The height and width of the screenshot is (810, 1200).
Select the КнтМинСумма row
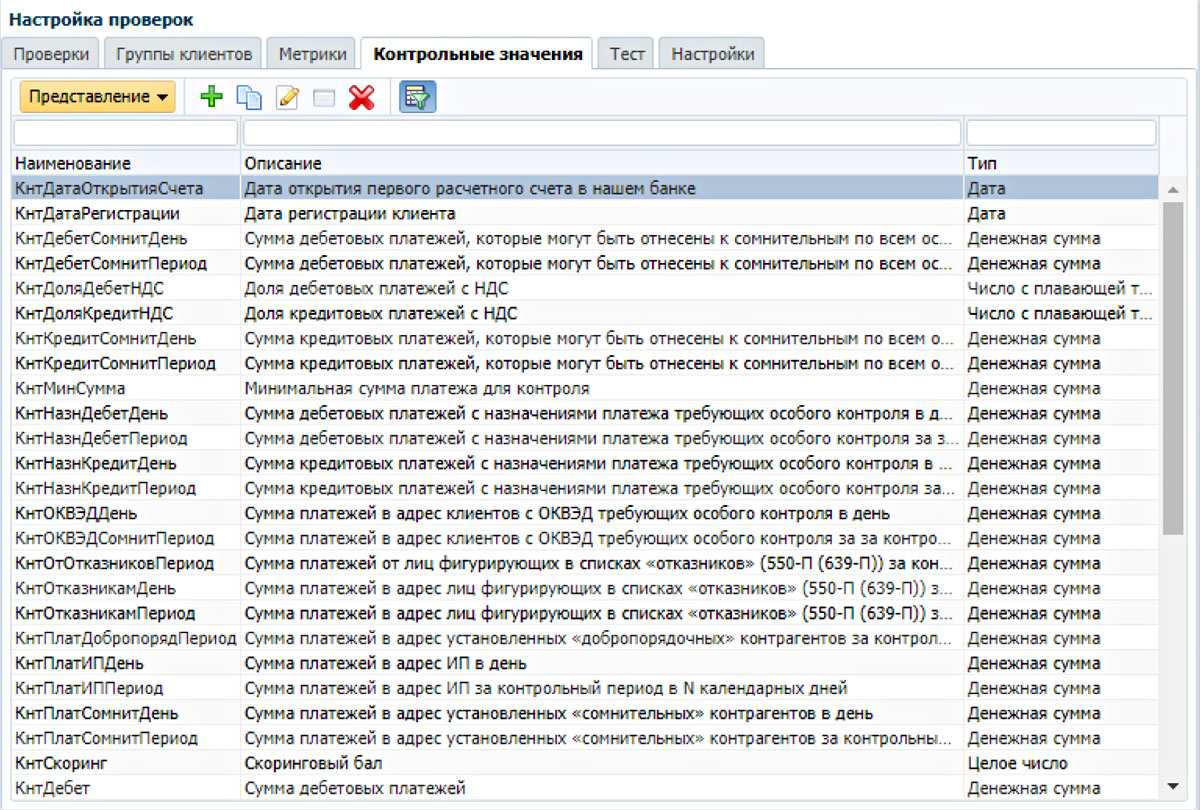(70, 389)
